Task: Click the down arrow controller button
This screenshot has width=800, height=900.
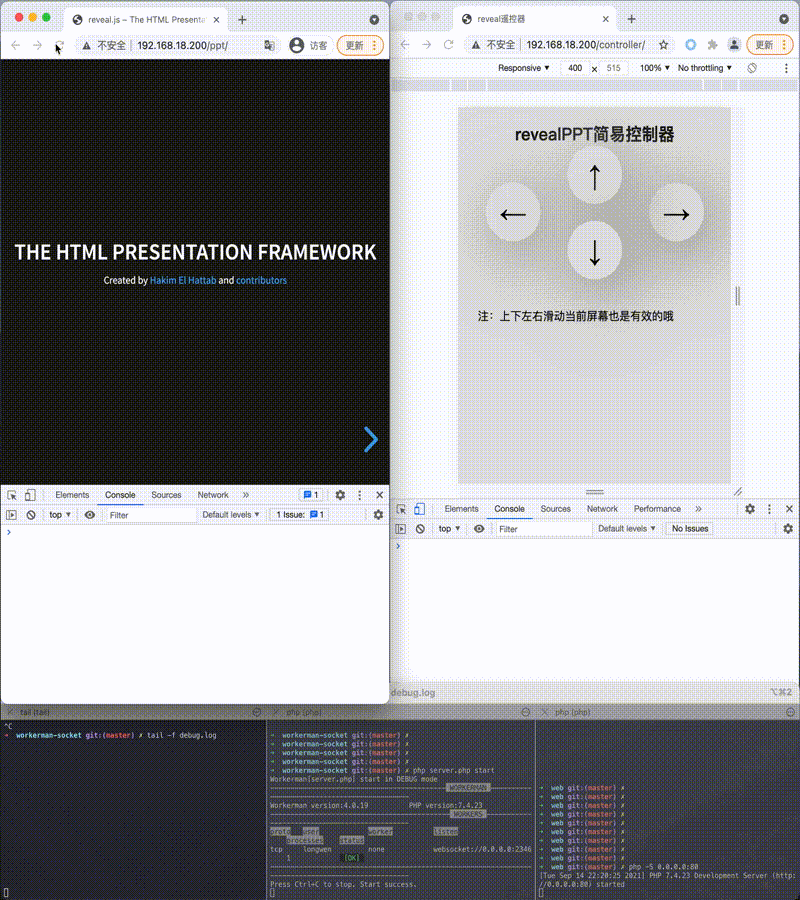Action: [595, 251]
